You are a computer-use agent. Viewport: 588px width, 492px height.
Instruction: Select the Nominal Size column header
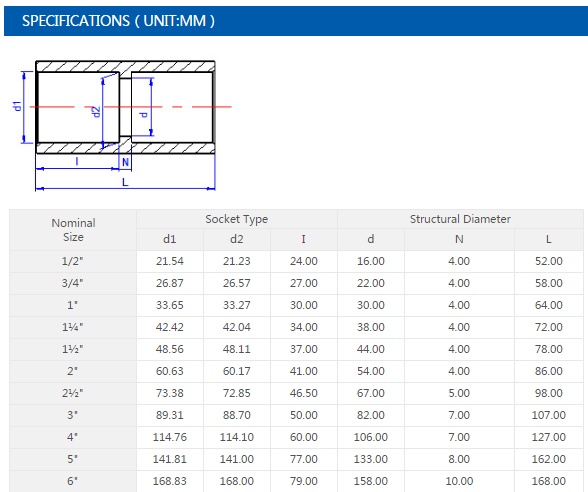click(x=73, y=230)
